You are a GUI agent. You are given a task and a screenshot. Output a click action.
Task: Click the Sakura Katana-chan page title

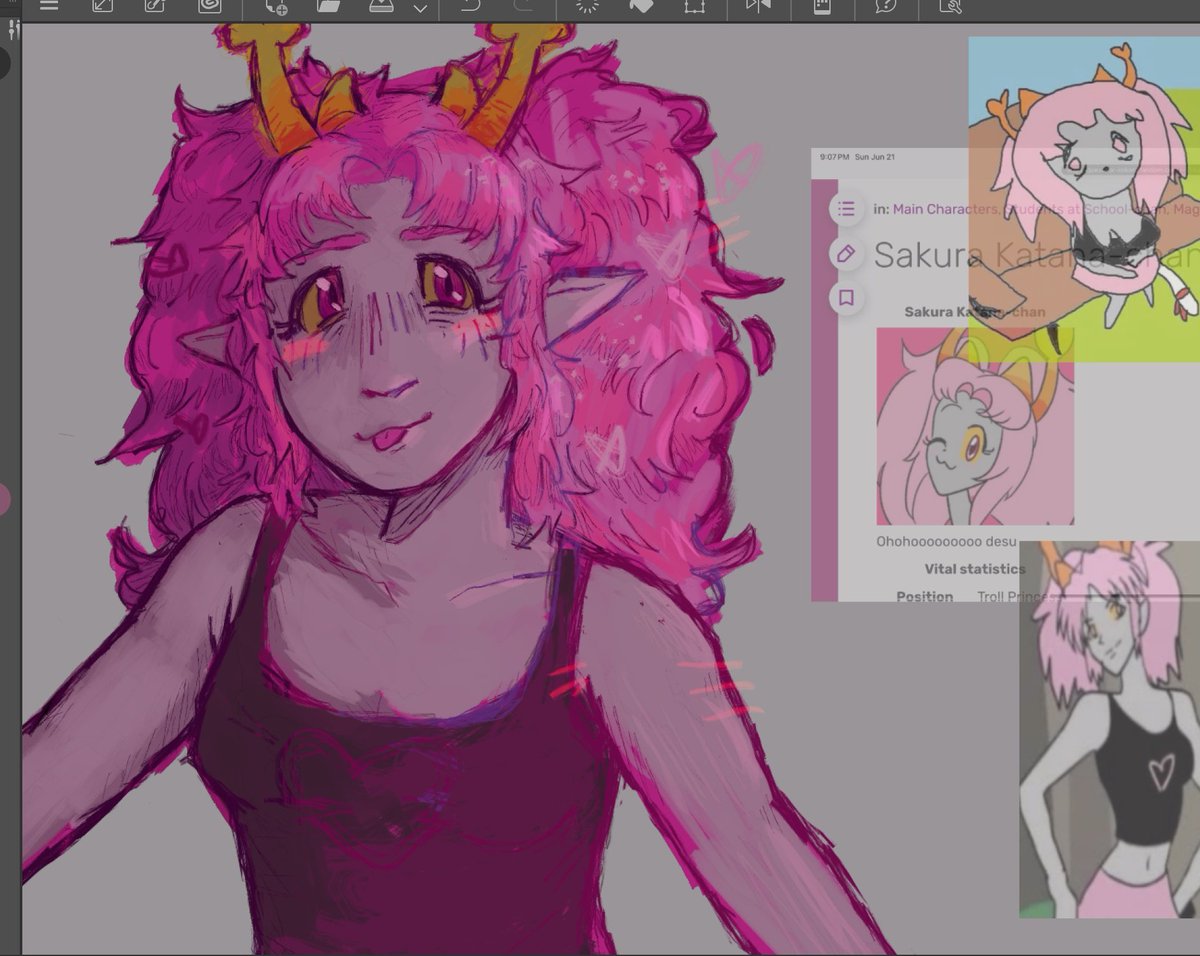click(1036, 255)
